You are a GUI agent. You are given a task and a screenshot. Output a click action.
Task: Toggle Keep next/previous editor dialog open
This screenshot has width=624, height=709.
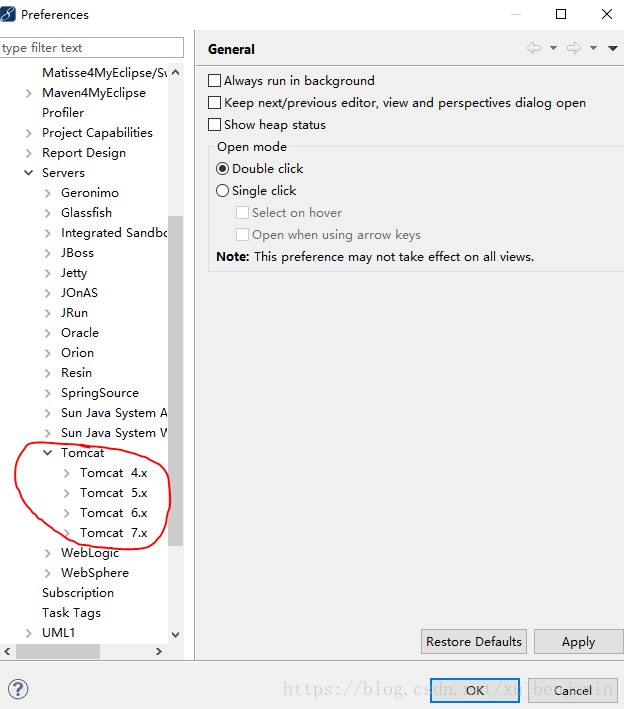(x=214, y=103)
